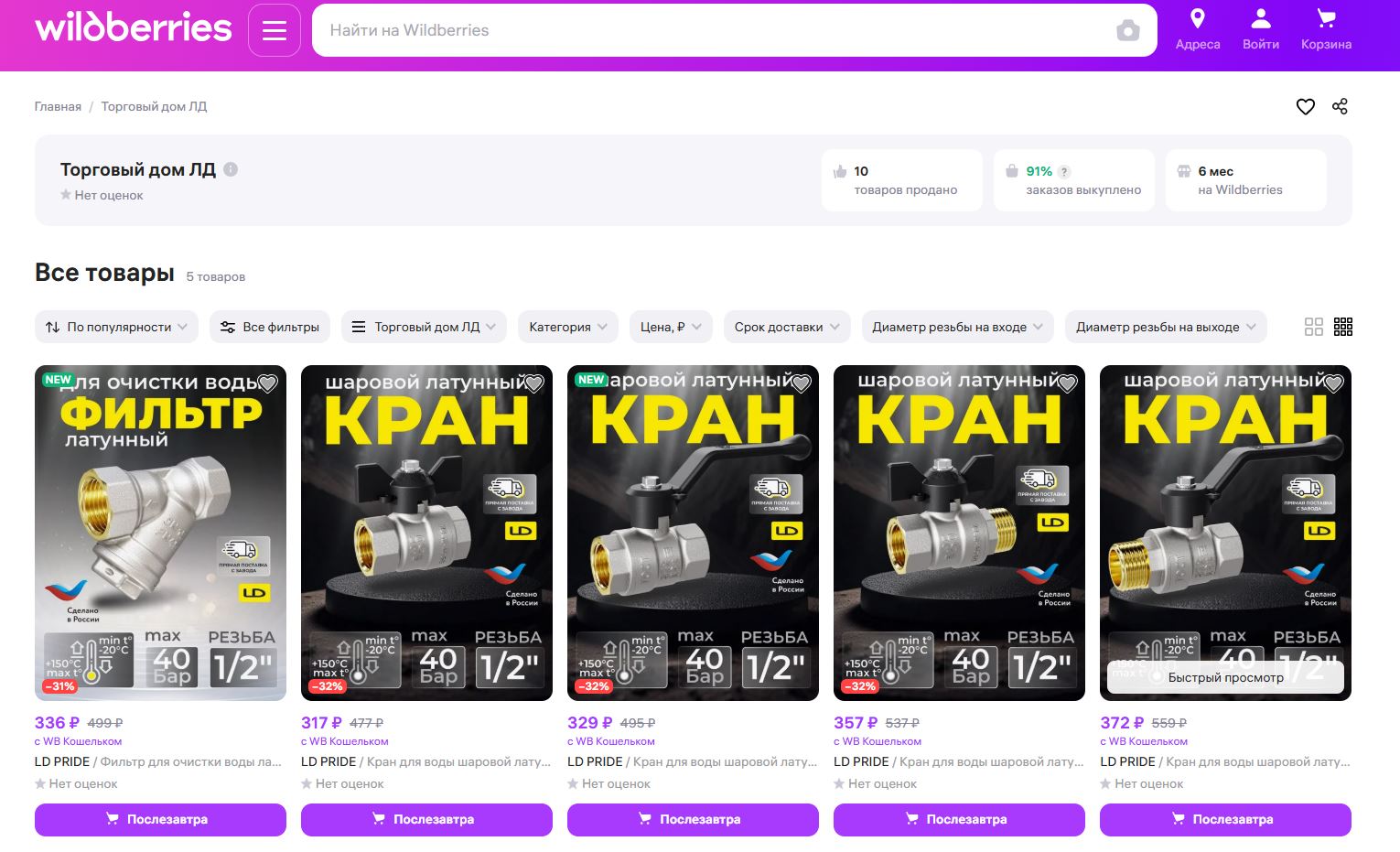
Task: Add seller to favorites with heart icon
Action: click(x=1306, y=106)
